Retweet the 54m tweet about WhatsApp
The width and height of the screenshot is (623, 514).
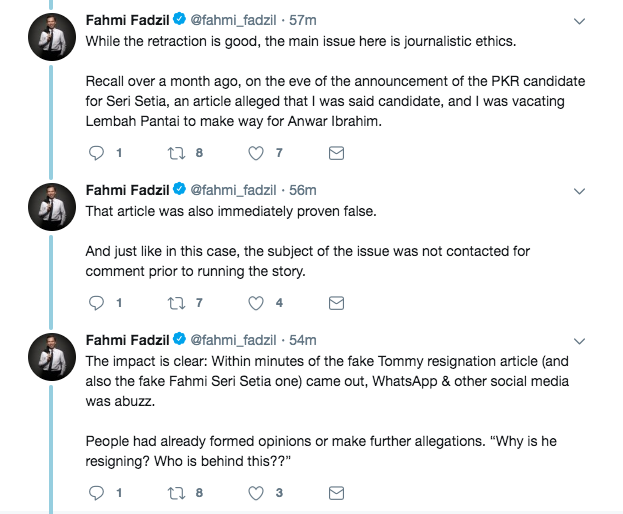click(176, 492)
